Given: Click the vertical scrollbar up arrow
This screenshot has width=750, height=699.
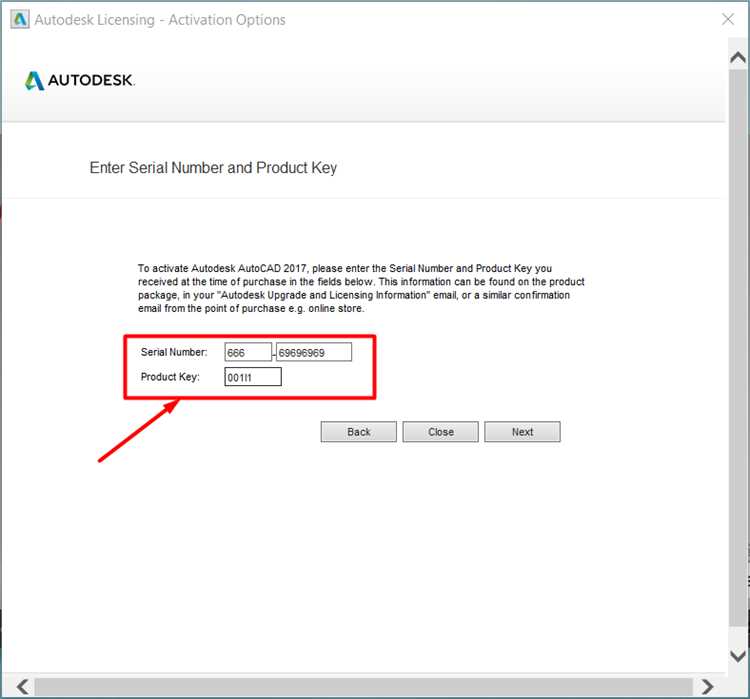Looking at the screenshot, I should (x=738, y=58).
